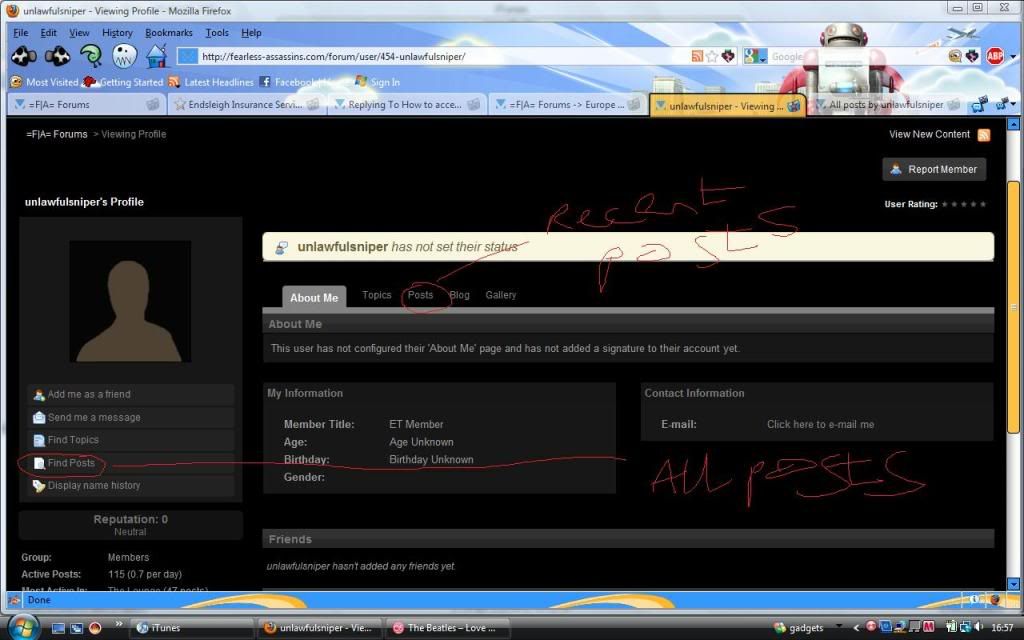Switch to All posts by unlawfulsniper tab
Viewport: 1024px width, 640px height.
point(887,104)
